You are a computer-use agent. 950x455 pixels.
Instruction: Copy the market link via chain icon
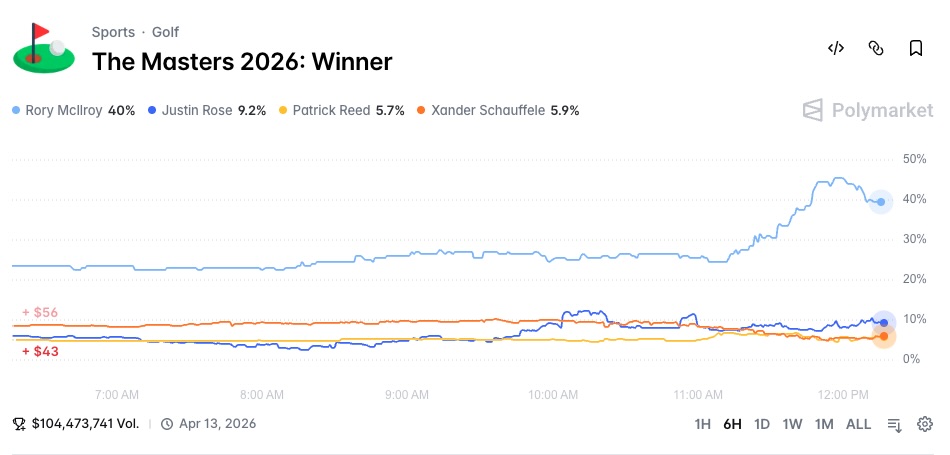[x=876, y=48]
